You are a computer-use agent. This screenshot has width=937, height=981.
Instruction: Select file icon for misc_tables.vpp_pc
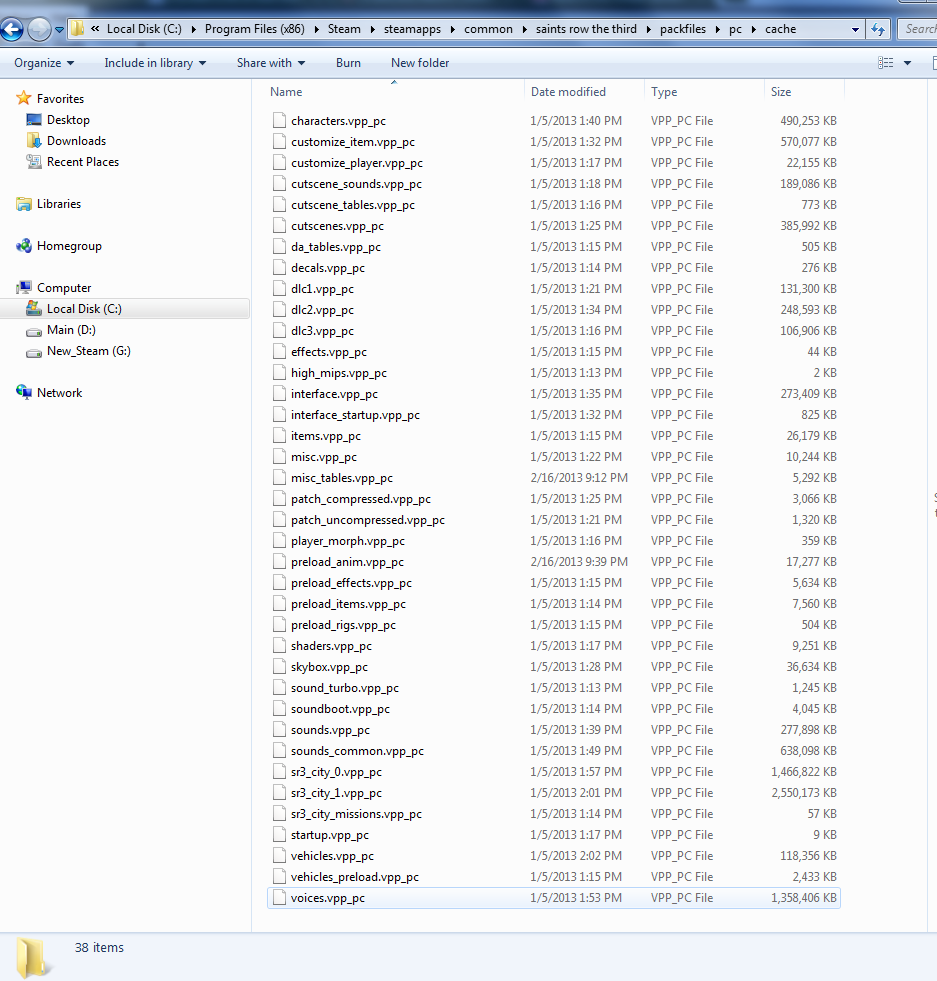(279, 478)
